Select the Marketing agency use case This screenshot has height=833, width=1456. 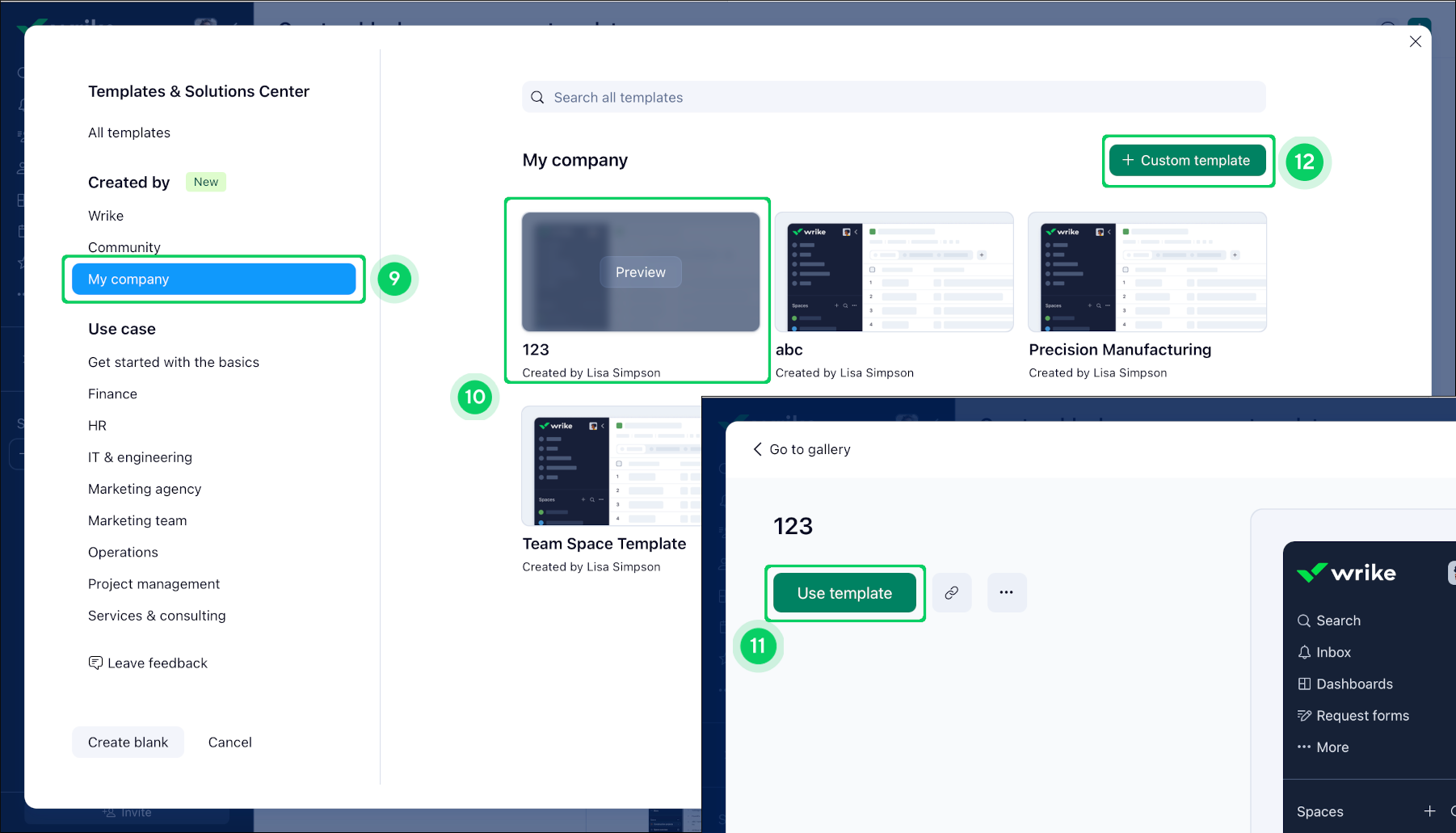145,489
